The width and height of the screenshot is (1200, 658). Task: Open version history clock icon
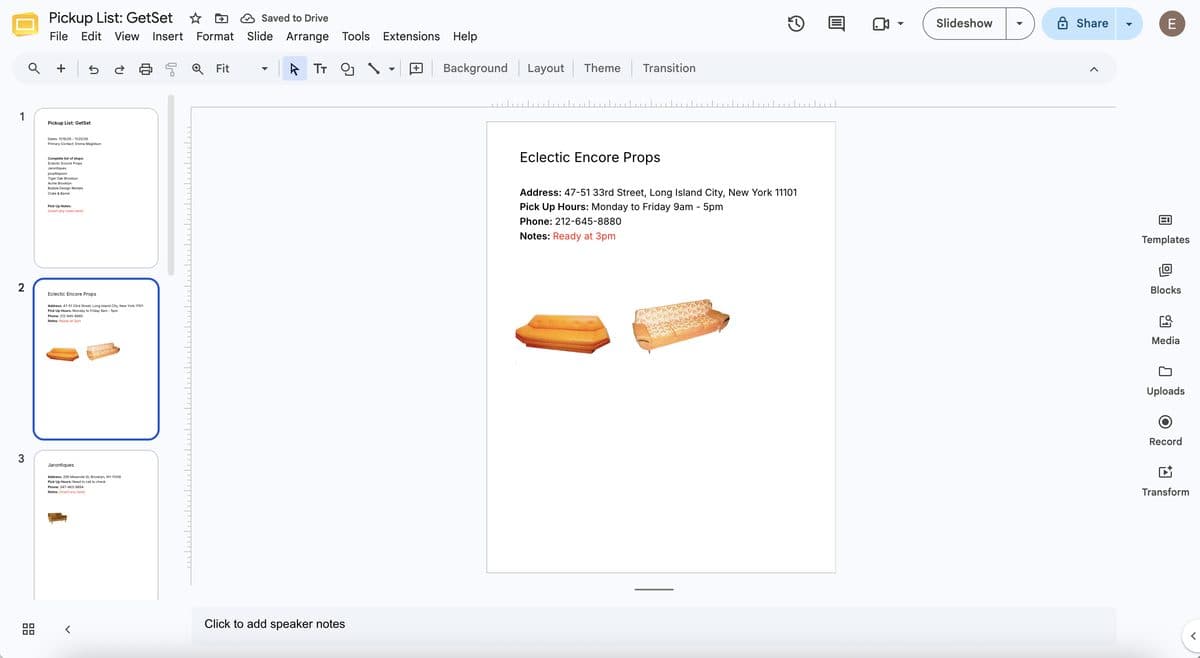[797, 24]
